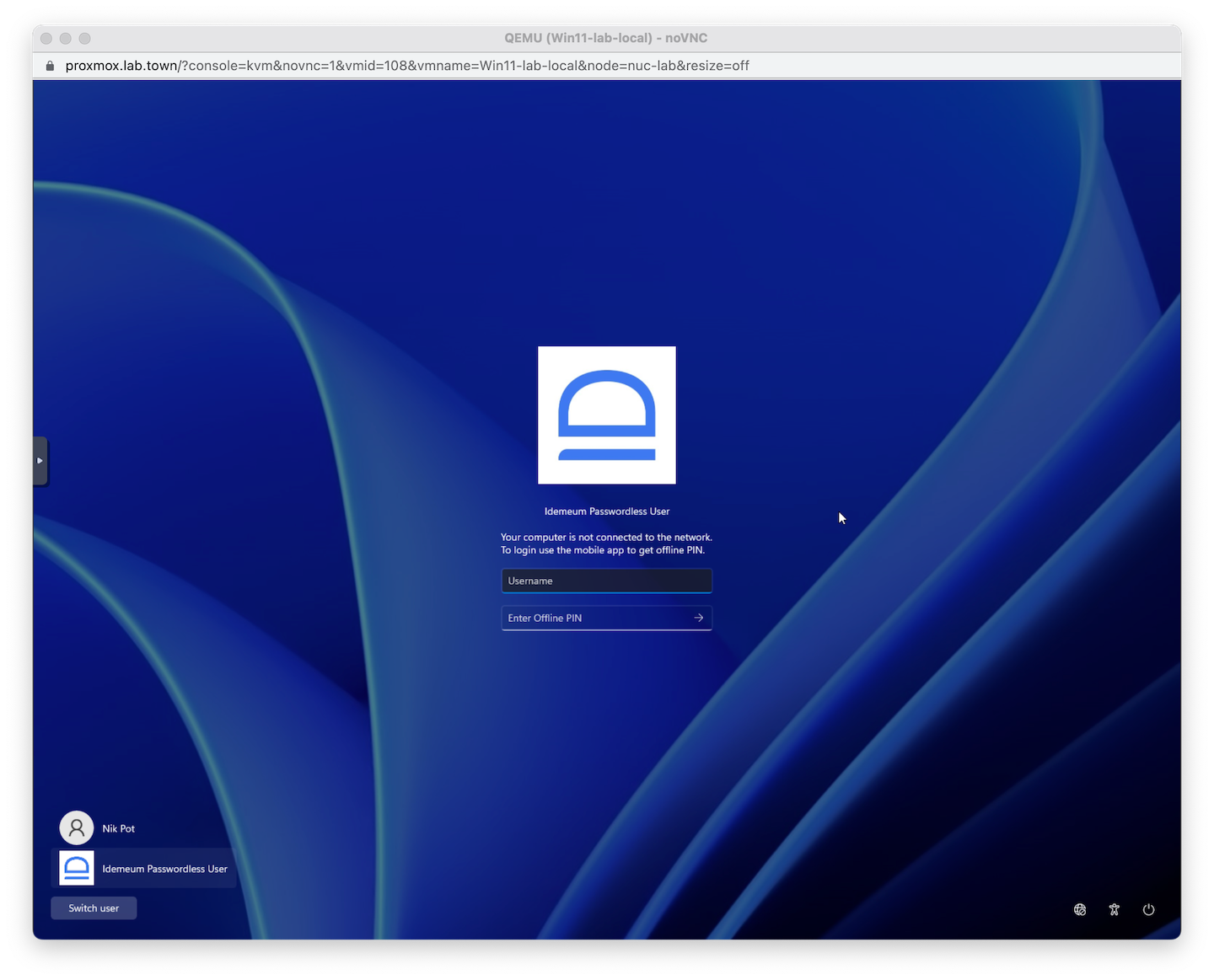
Task: Click the Idemeum icon in user list
Action: (77, 869)
